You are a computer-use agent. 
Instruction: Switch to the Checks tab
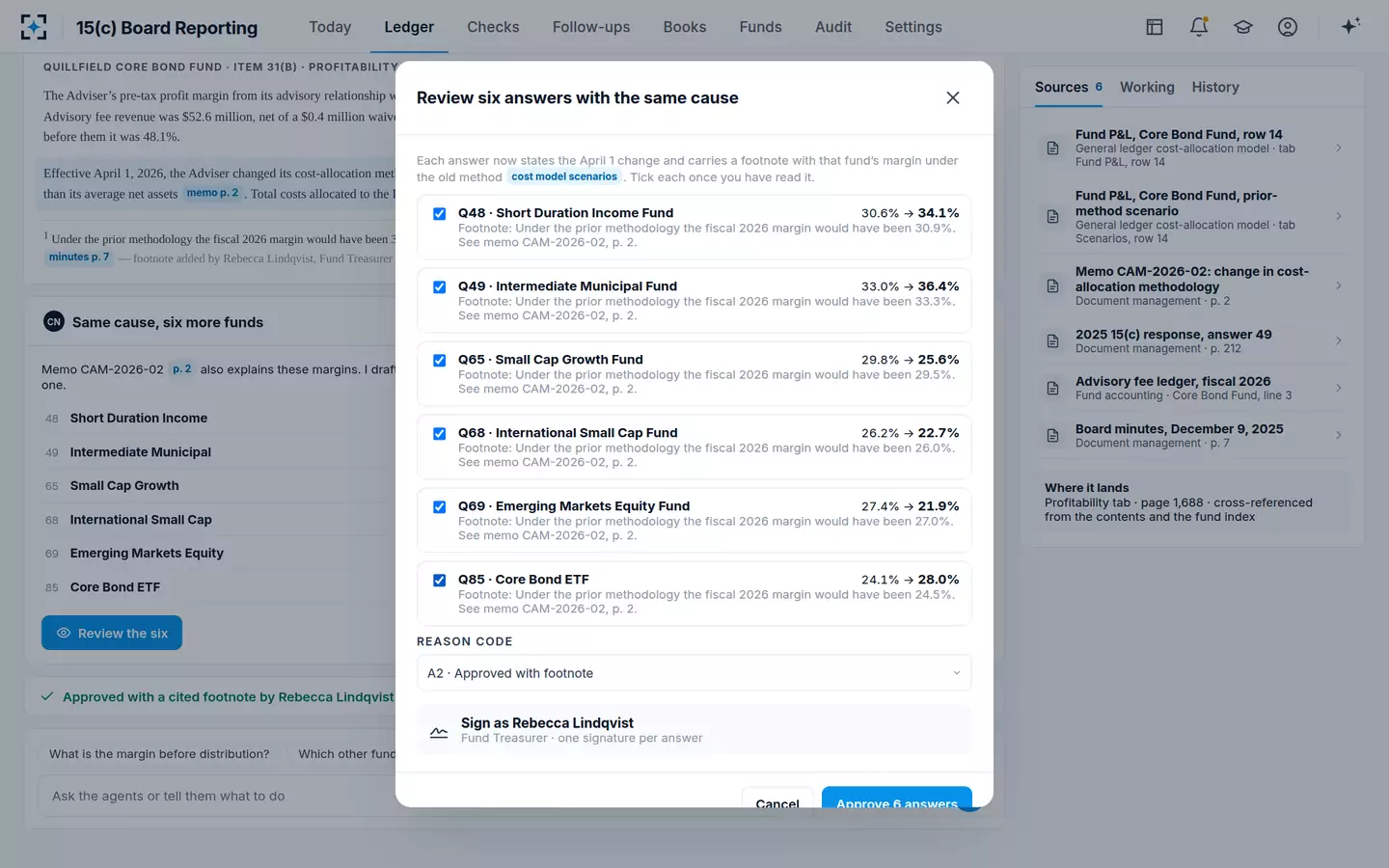pos(493,27)
